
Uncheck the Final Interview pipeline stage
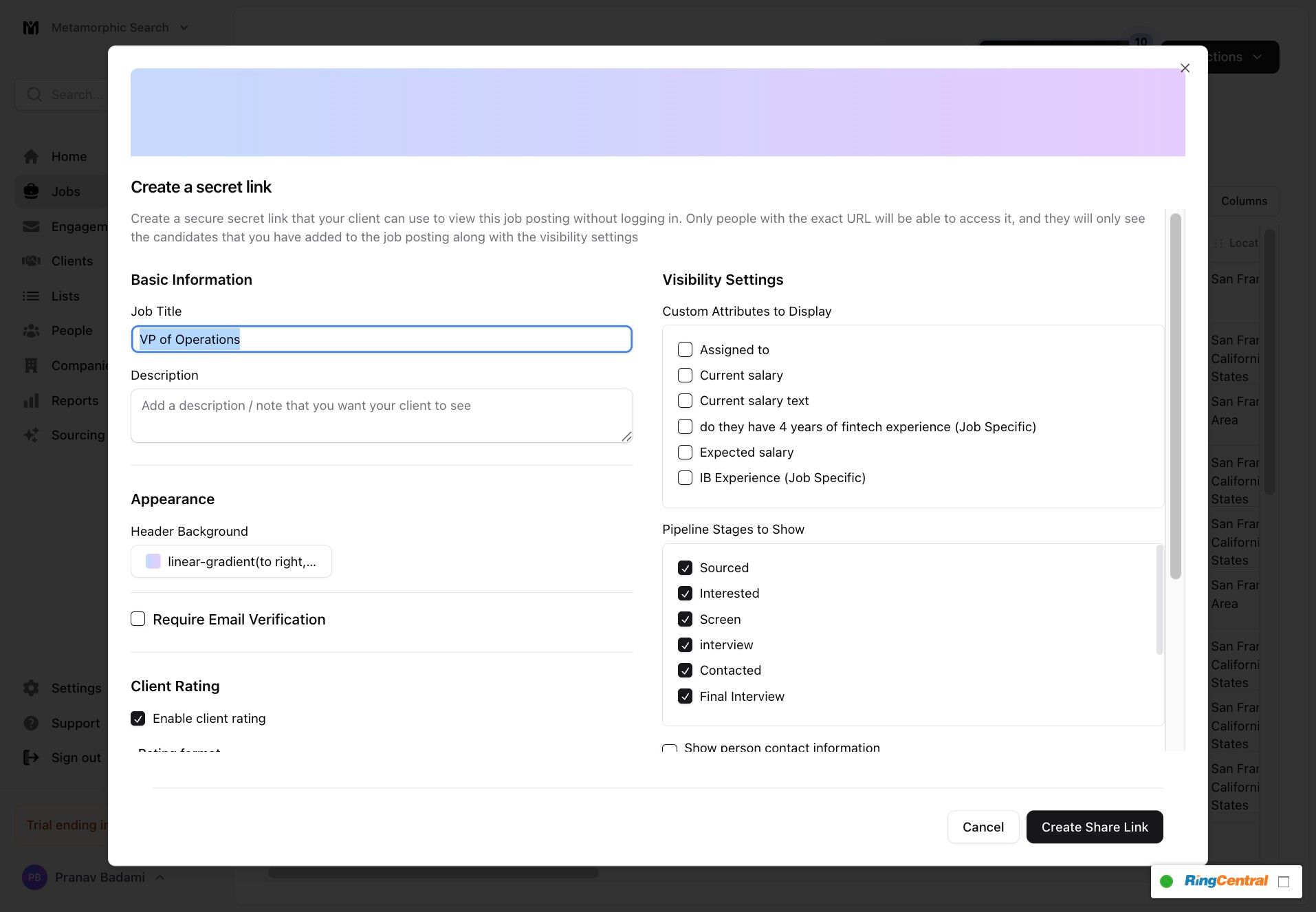(x=685, y=697)
